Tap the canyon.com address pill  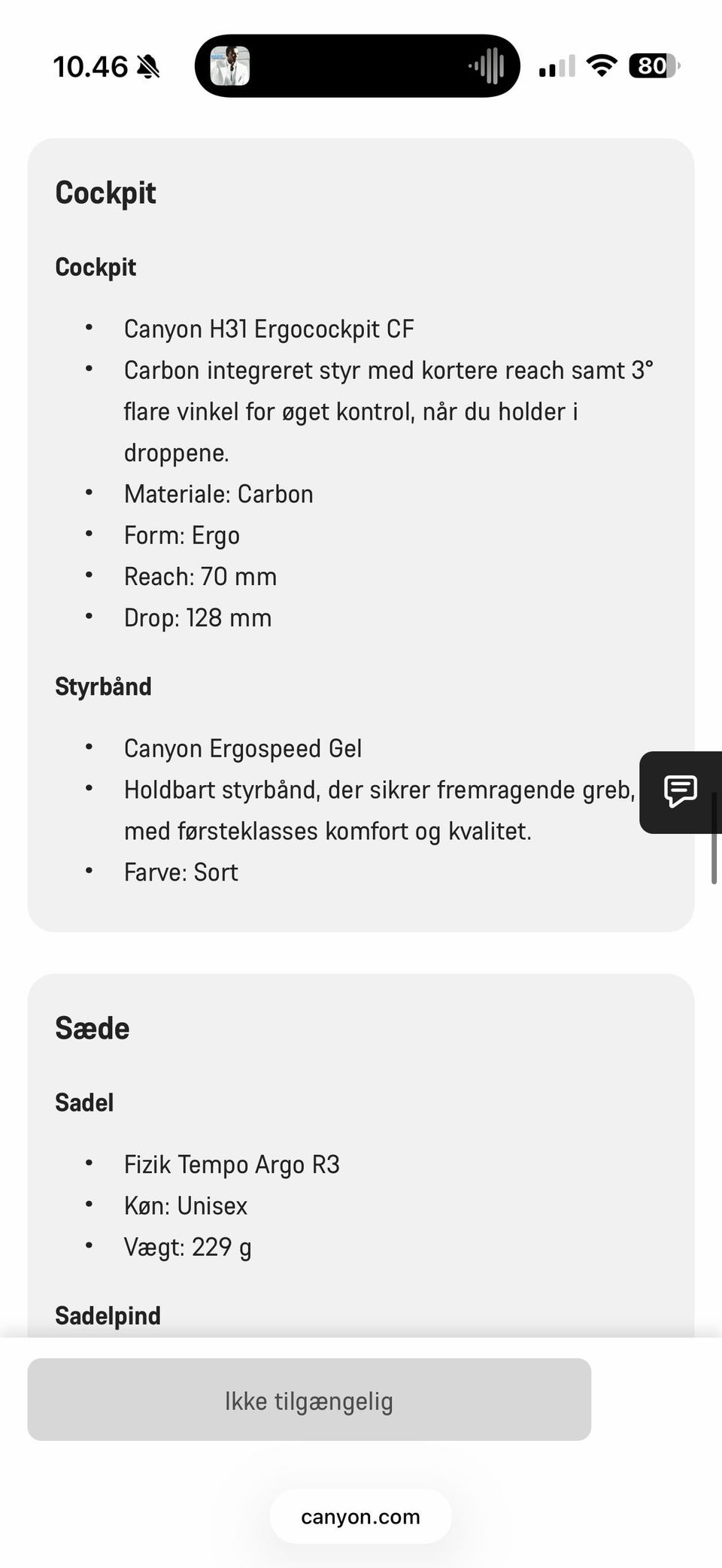pyautogui.click(x=361, y=1517)
